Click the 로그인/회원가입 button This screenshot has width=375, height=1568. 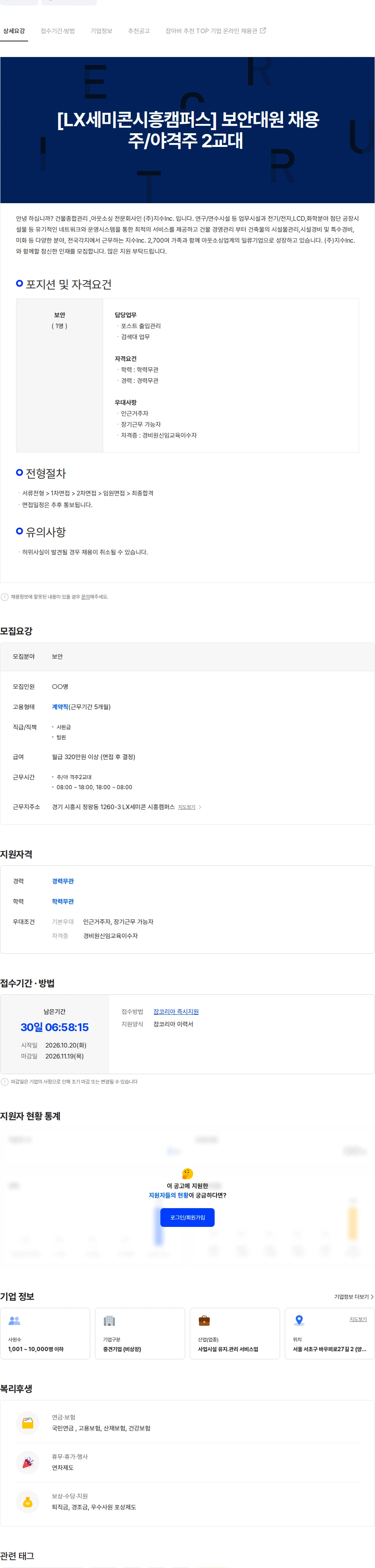coord(187,1218)
